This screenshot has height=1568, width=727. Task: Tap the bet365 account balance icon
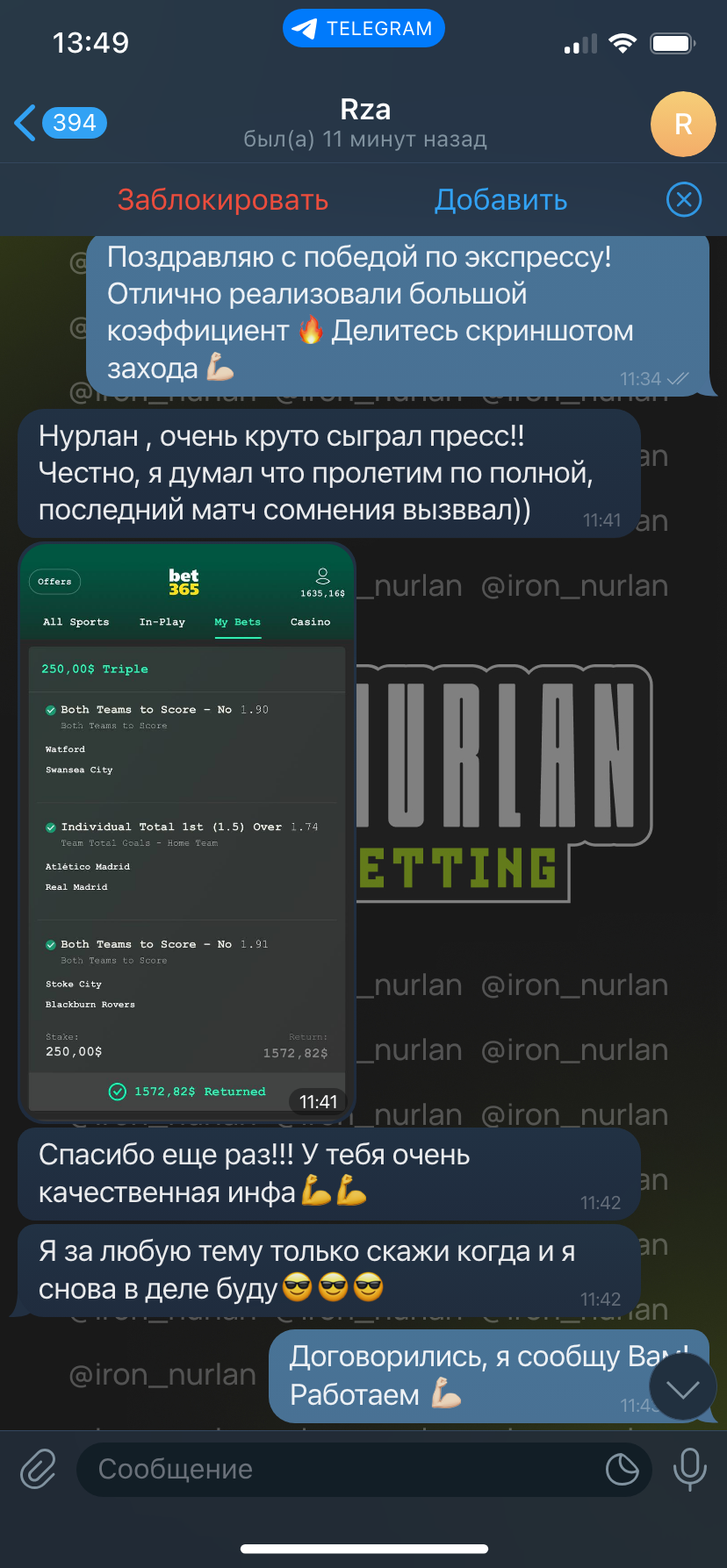tap(323, 576)
